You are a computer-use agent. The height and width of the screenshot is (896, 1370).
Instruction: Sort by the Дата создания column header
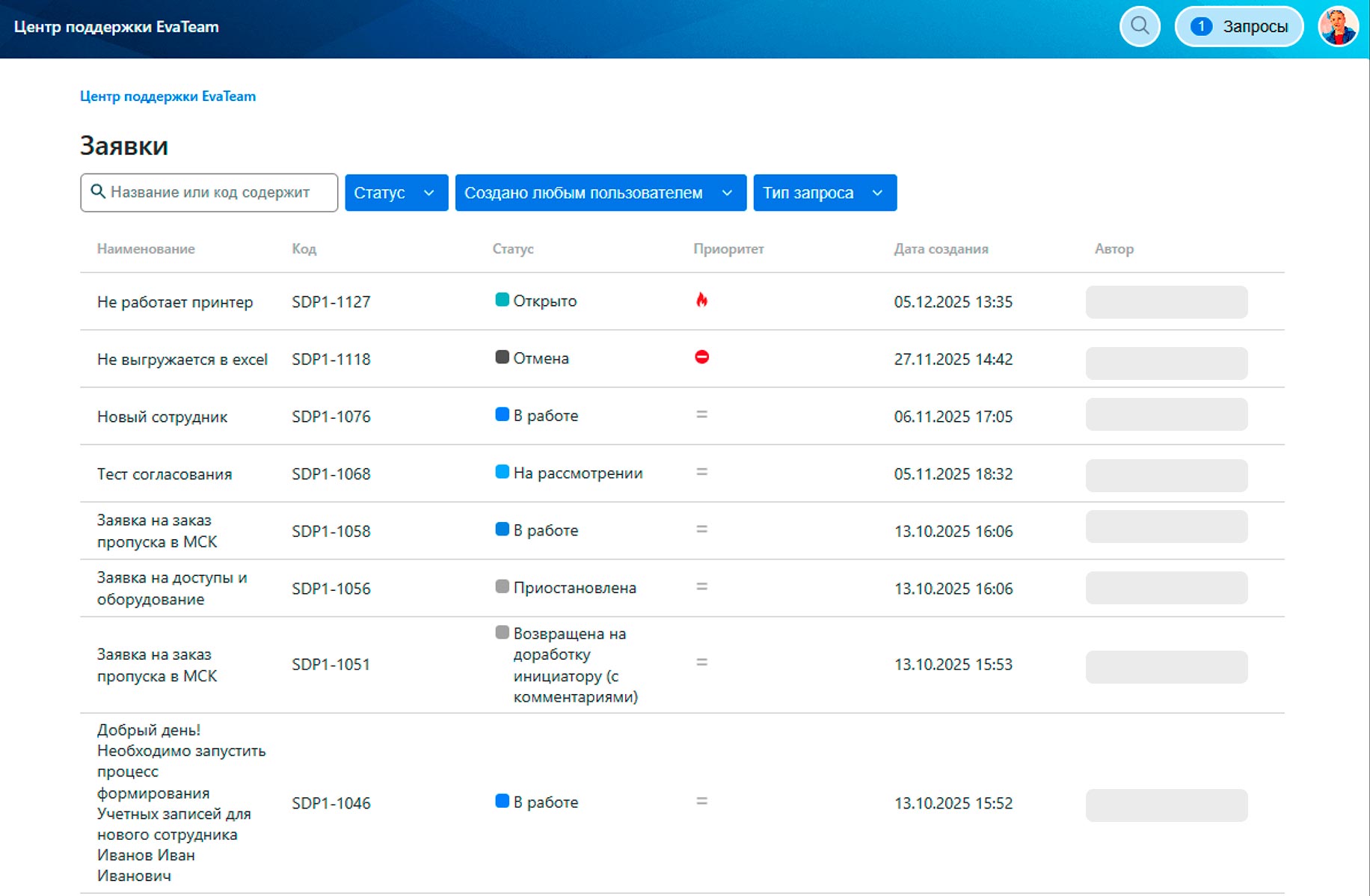coord(941,248)
